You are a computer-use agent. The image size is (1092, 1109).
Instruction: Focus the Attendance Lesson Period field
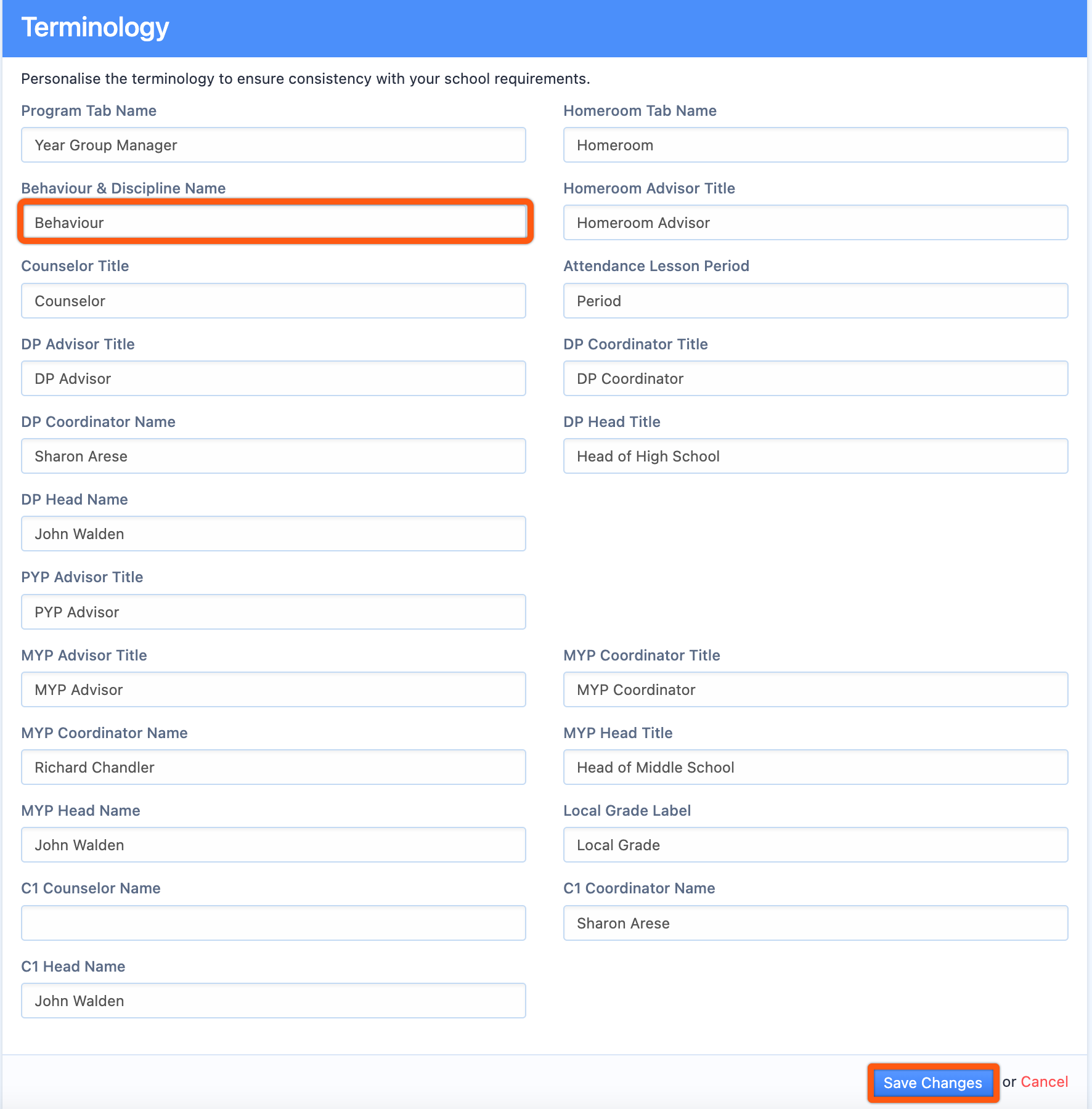pyautogui.click(x=815, y=301)
